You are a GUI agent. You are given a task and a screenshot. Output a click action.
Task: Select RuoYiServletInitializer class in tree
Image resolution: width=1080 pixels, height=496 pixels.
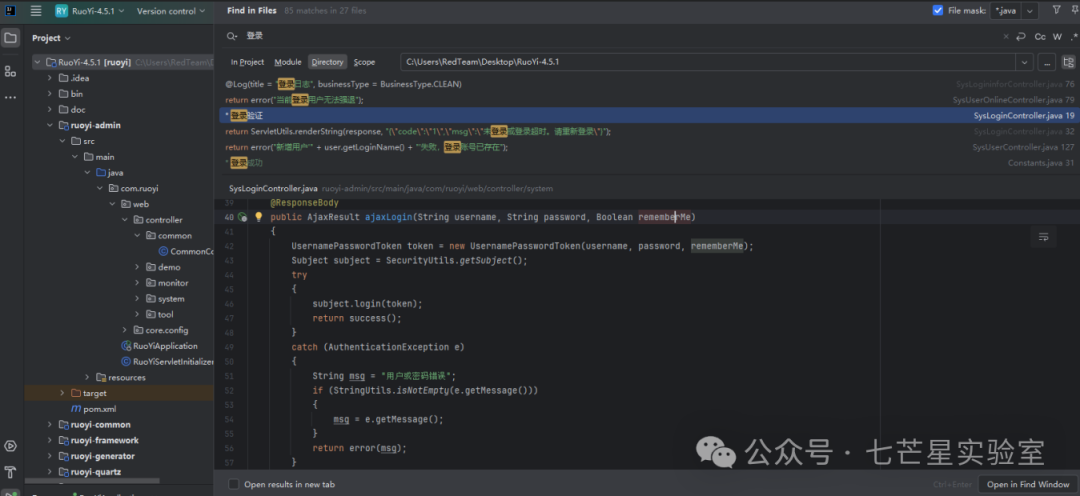tap(167, 362)
